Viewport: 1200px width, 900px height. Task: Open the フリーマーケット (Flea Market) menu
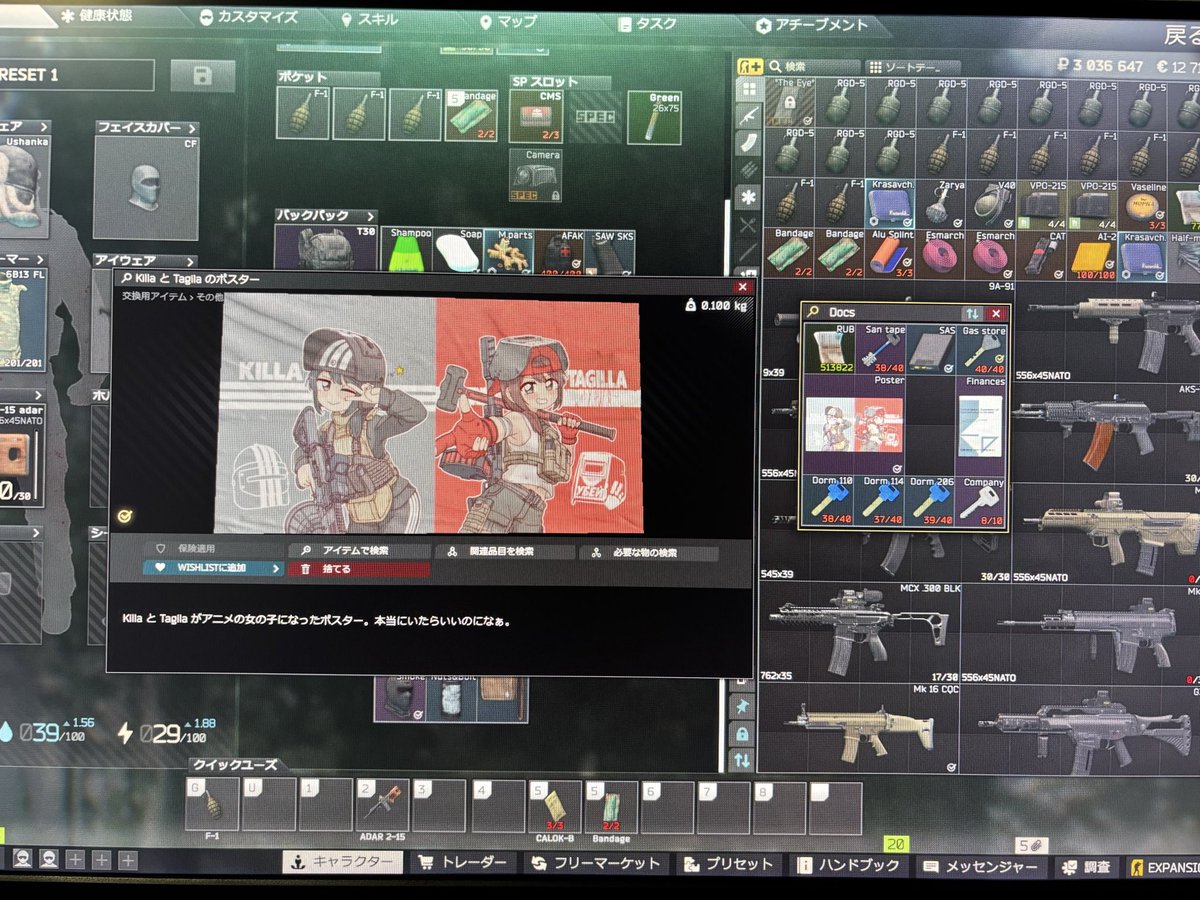(x=598, y=863)
